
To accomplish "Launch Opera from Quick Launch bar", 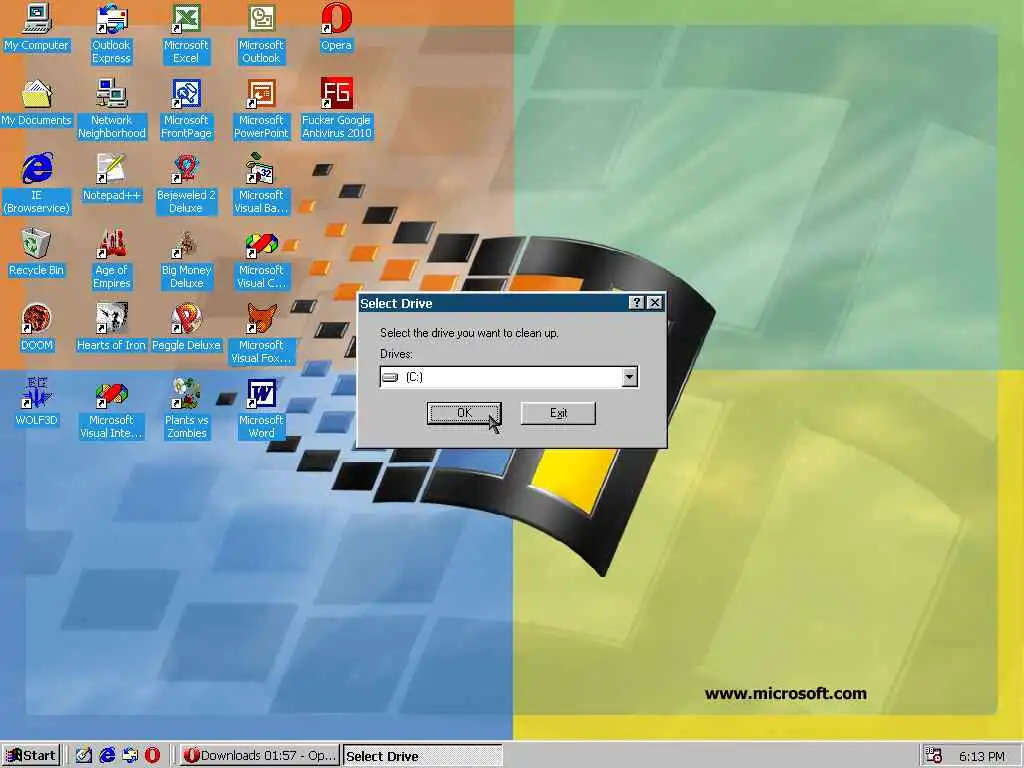I will point(152,756).
